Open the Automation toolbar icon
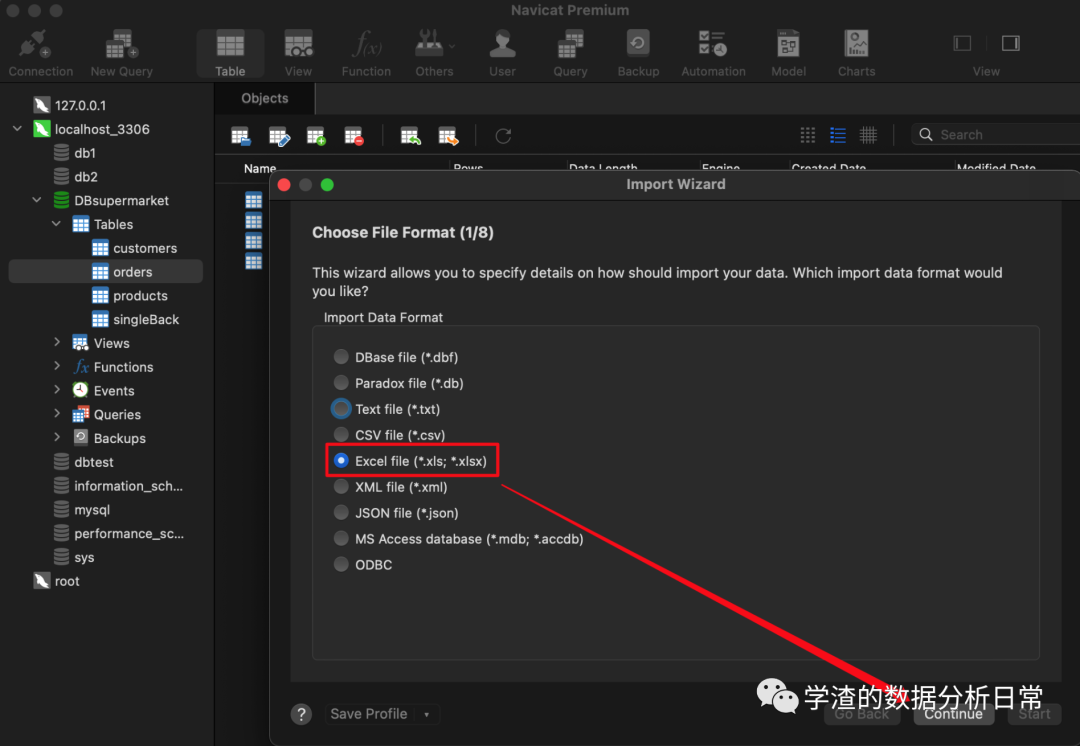 (713, 53)
